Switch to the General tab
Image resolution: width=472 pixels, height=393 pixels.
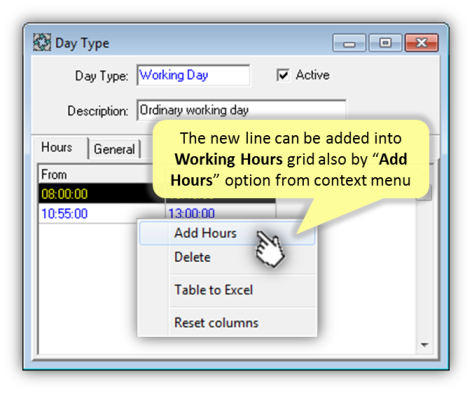[x=114, y=149]
